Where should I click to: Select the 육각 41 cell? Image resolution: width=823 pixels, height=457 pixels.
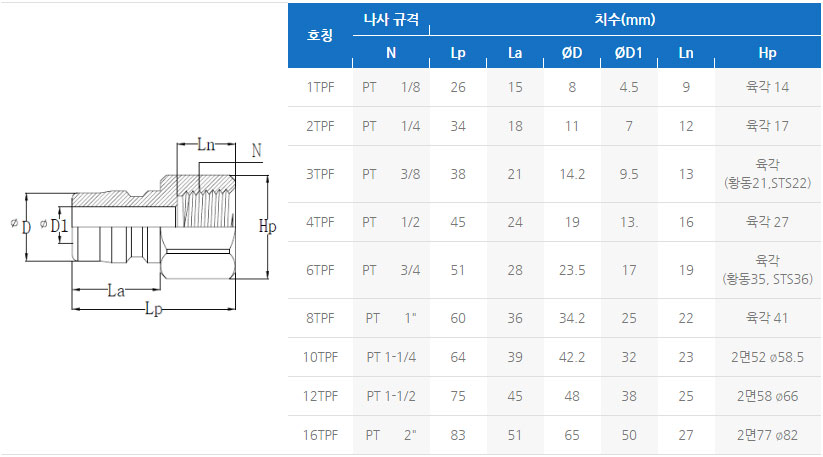(767, 318)
